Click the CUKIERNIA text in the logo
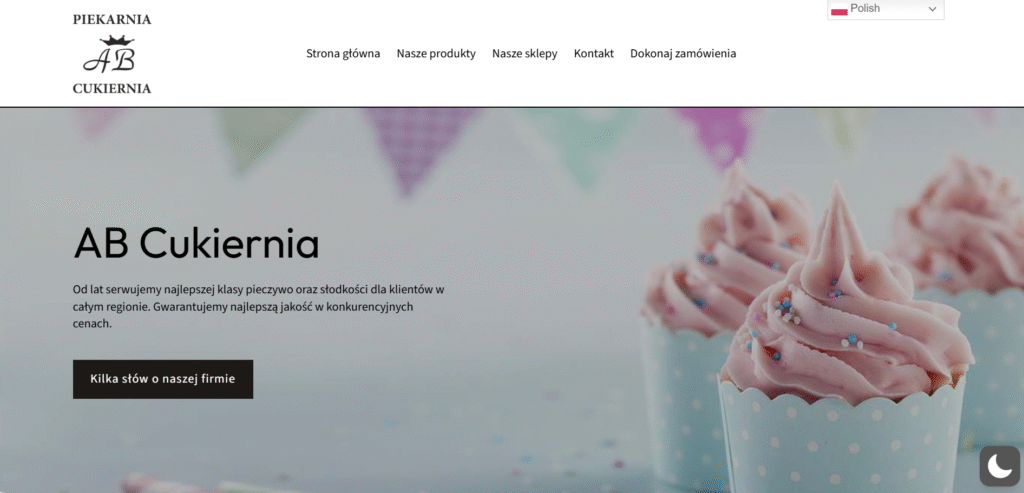 112,88
